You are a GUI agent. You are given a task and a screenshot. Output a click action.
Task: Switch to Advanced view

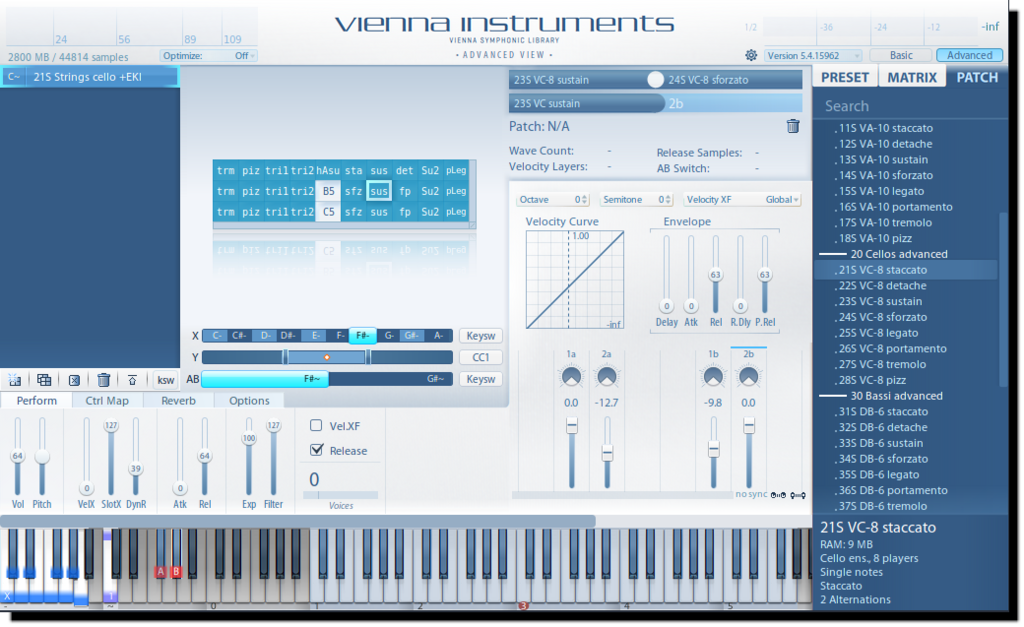969,56
